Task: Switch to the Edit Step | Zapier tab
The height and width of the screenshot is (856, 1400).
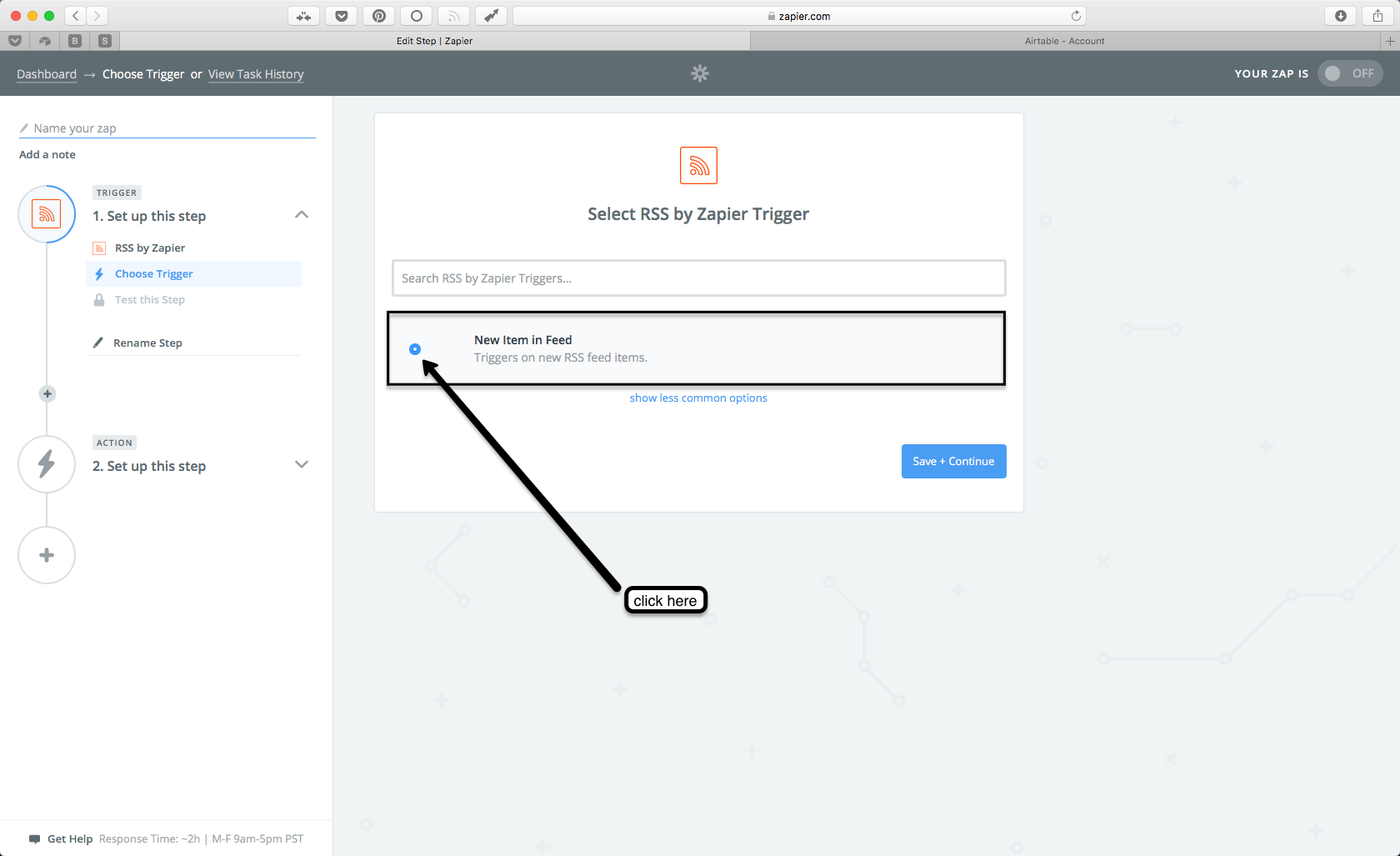Action: (x=435, y=41)
